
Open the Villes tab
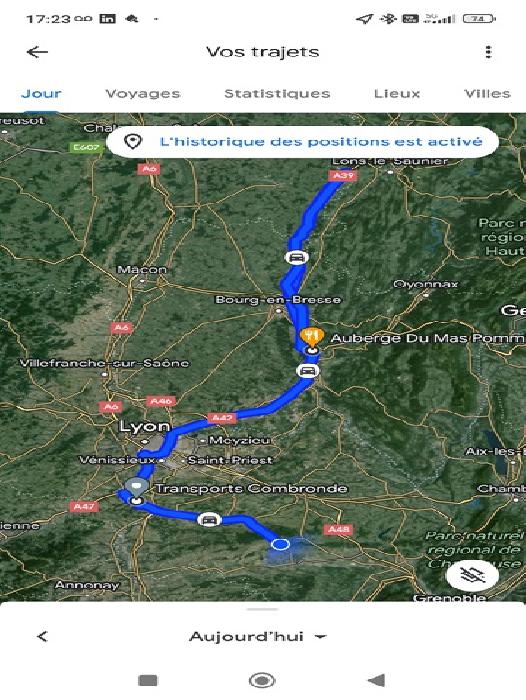[487, 94]
